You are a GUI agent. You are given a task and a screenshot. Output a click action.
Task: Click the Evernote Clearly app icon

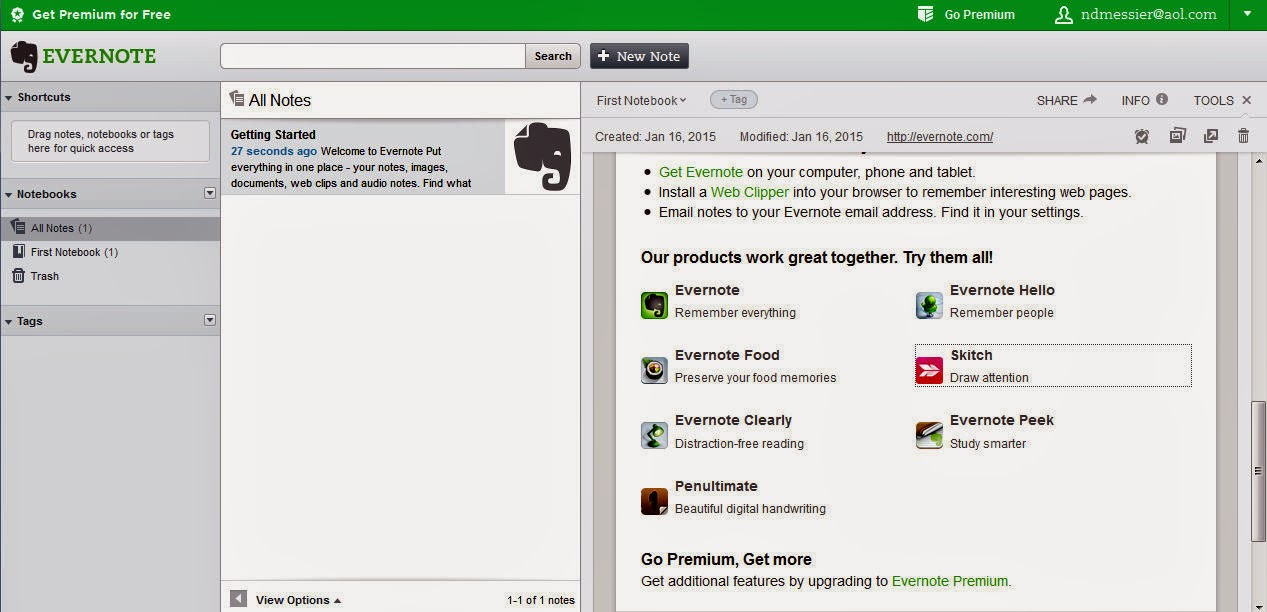point(654,435)
